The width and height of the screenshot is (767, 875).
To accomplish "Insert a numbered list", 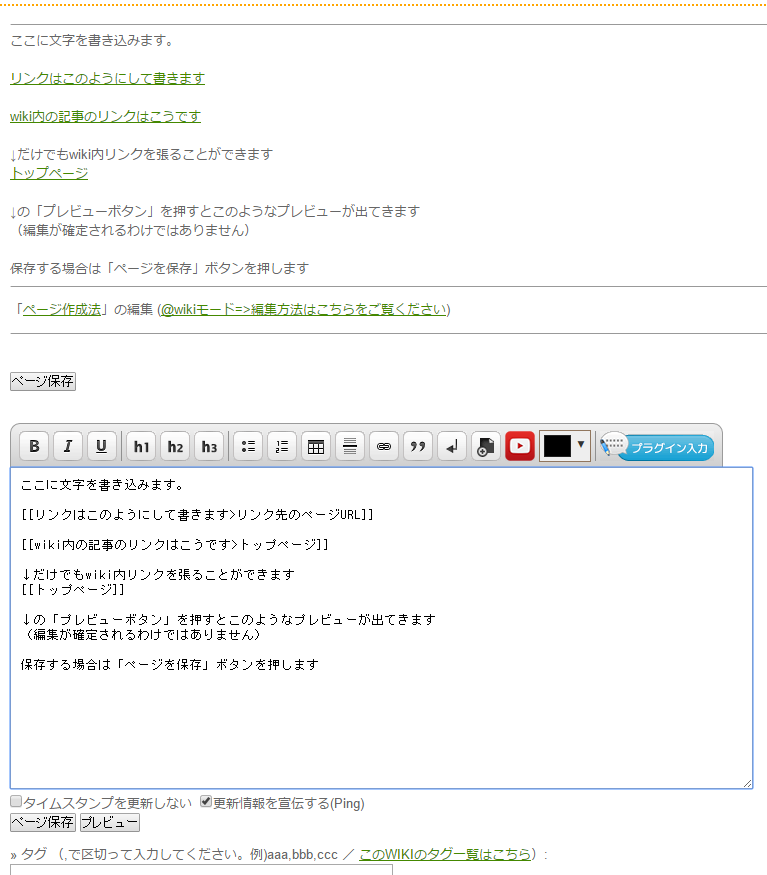I will 282,446.
